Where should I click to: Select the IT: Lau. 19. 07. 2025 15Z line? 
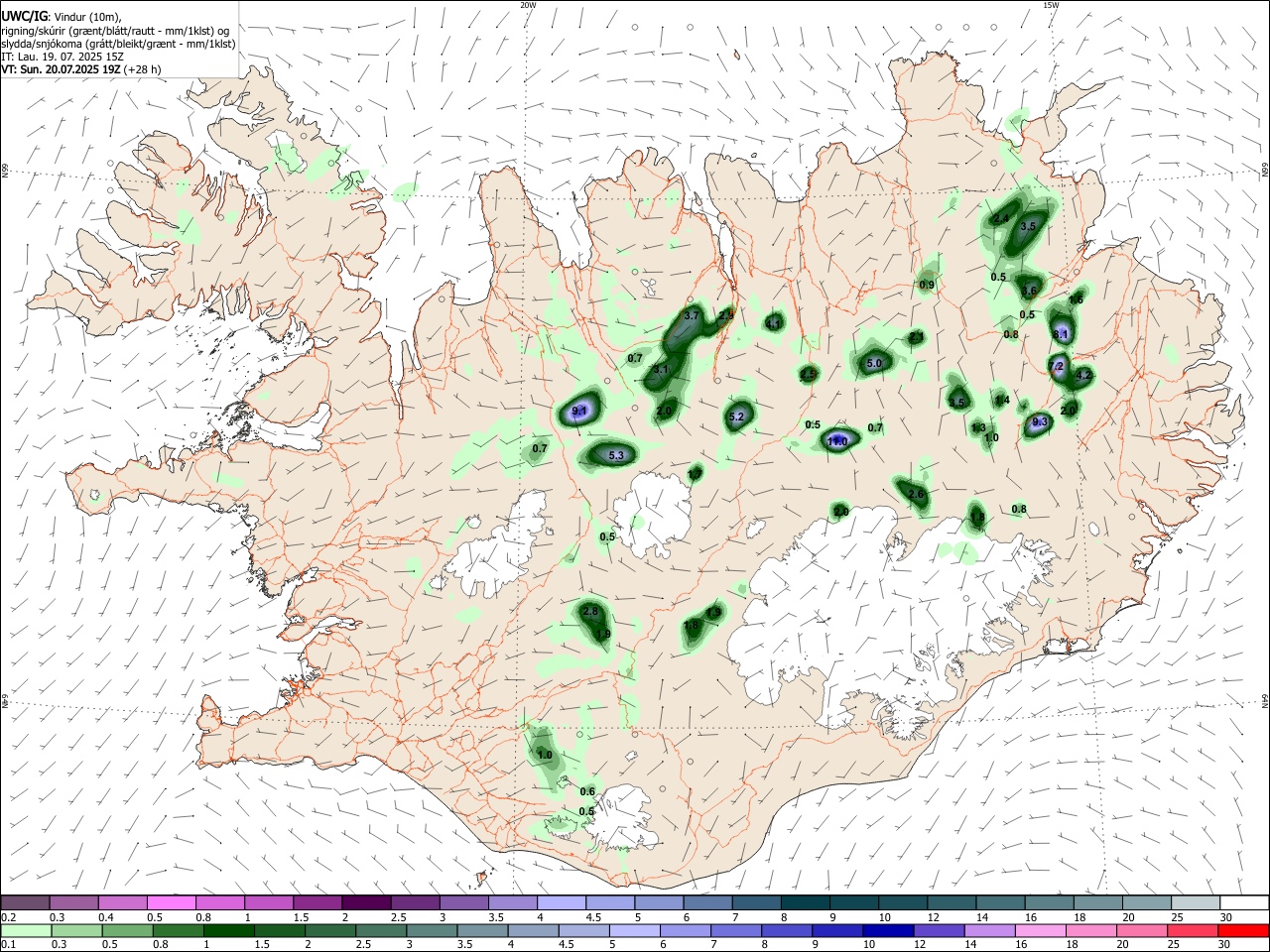point(62,57)
